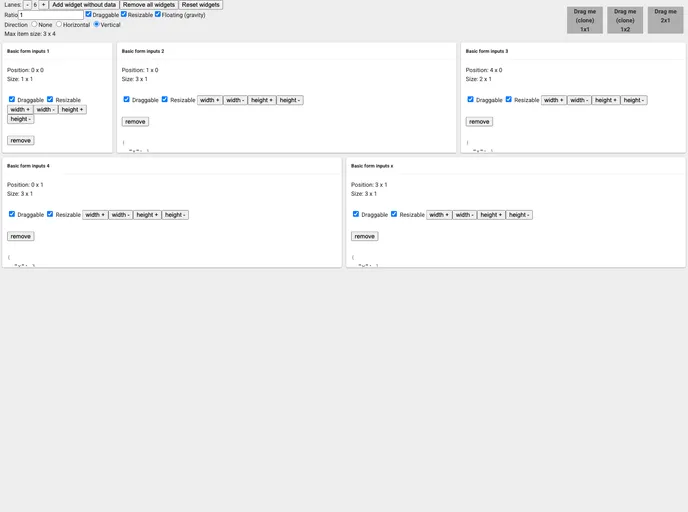Image resolution: width=688 pixels, height=512 pixels.
Task: Remove Basic form inputs 3 widget
Action: pyautogui.click(x=479, y=122)
